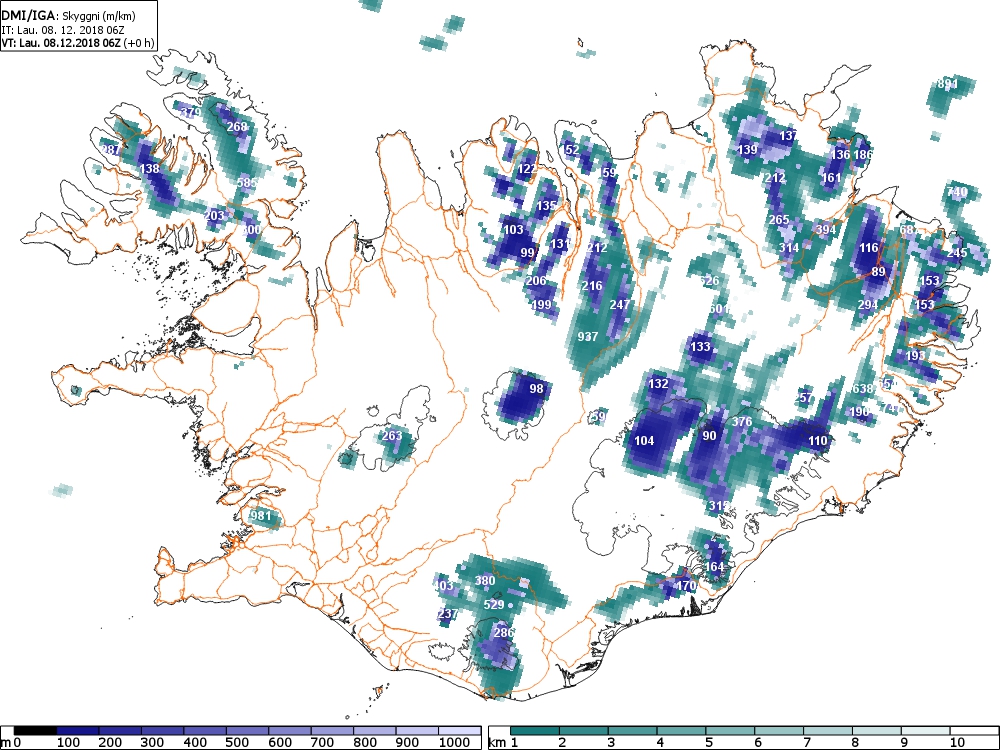Click the visibility value 99 on the map
Screen dimensions: 1000x750
[527, 253]
